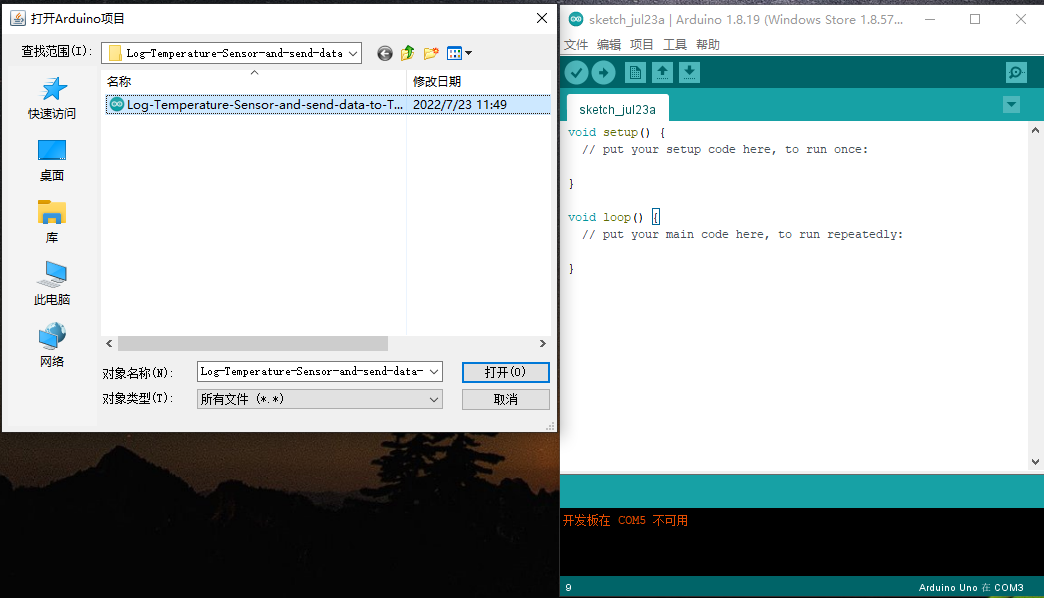Create a new folder via the folder icon
The image size is (1044, 598).
[x=431, y=53]
